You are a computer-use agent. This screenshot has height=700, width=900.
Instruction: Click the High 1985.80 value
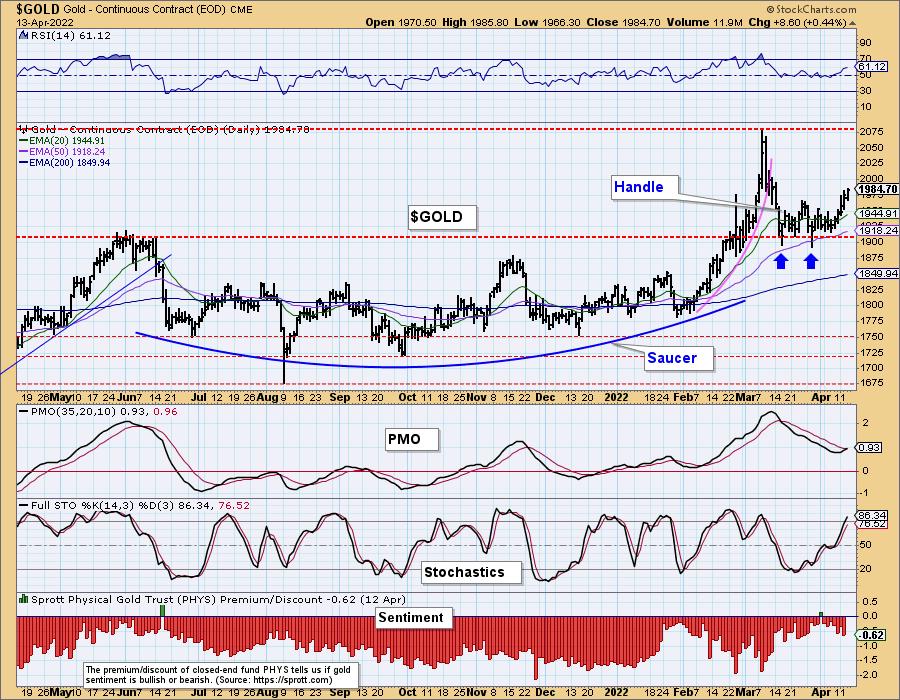coord(475,22)
